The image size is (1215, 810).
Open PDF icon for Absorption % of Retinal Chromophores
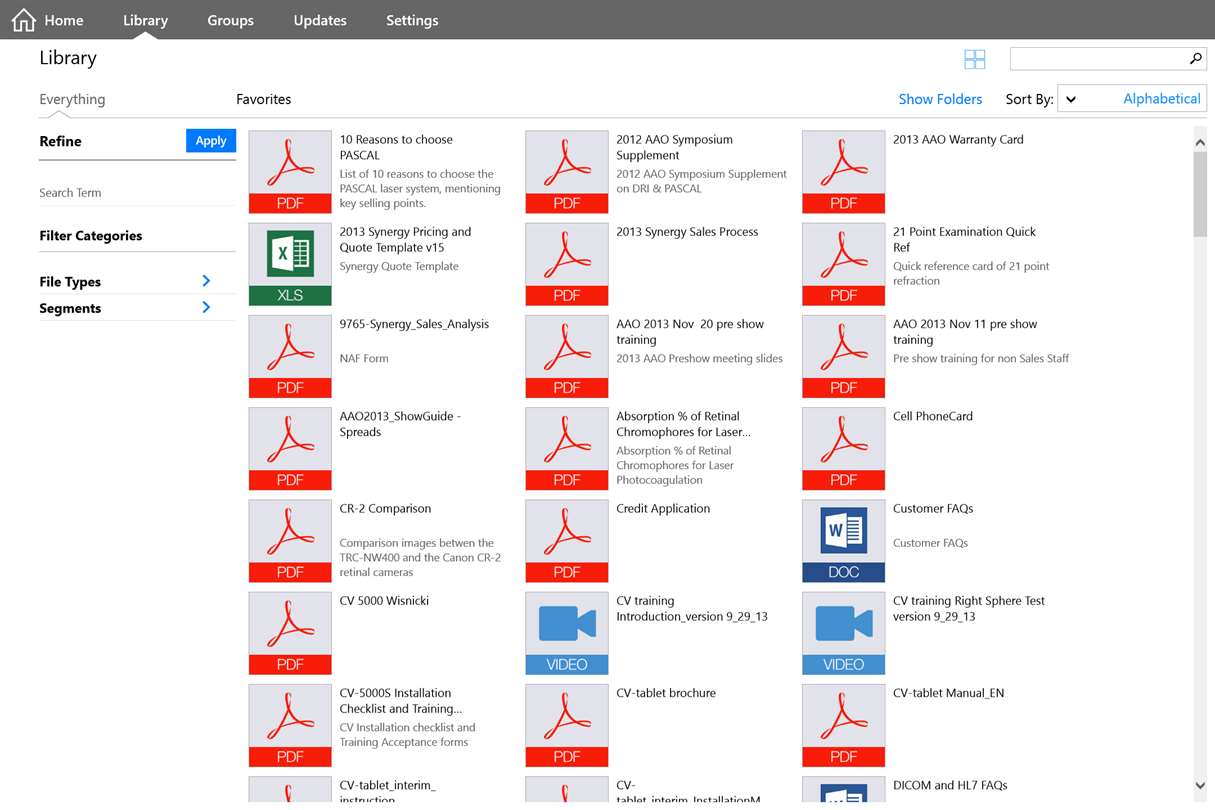click(567, 449)
